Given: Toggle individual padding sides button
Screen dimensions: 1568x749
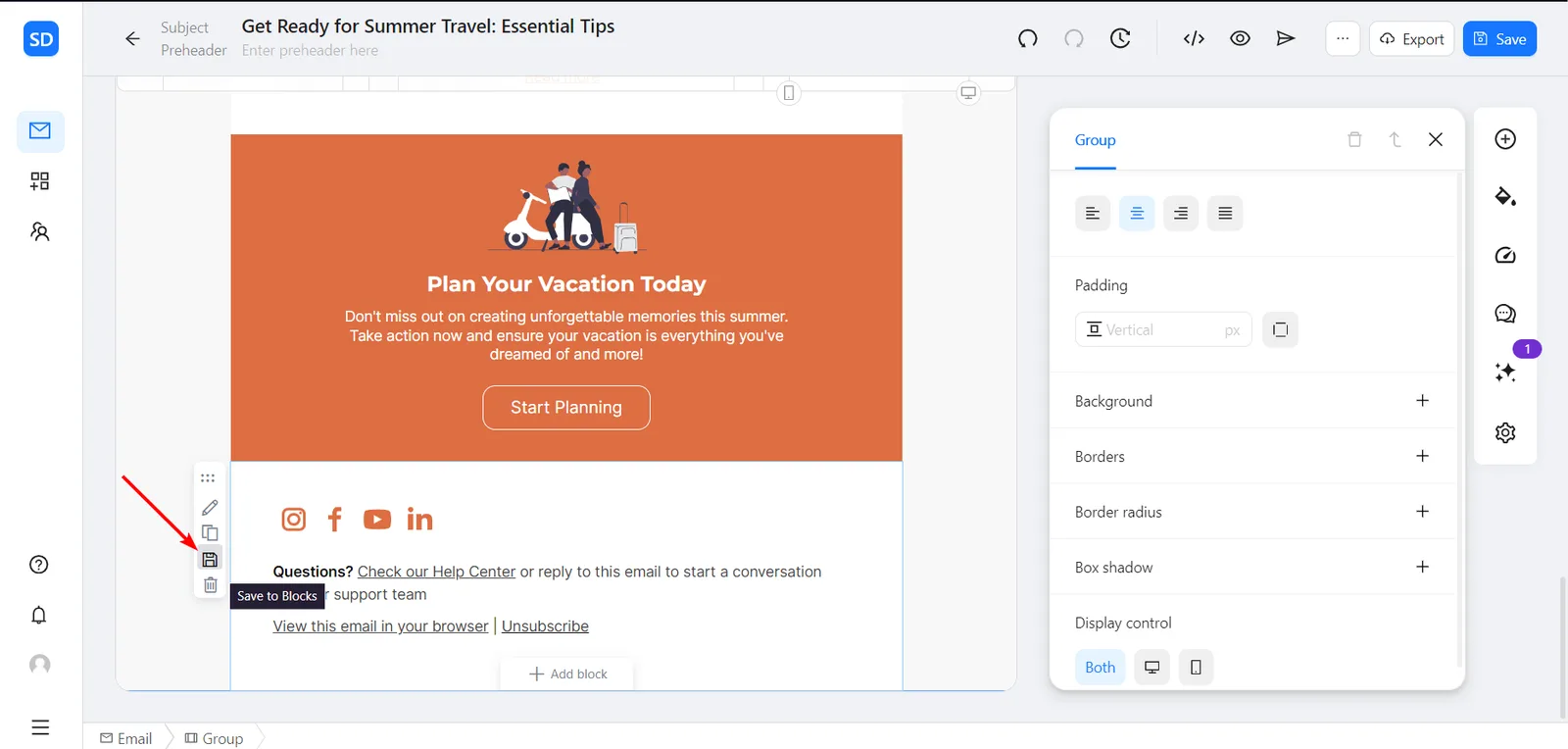Looking at the screenshot, I should (x=1280, y=329).
